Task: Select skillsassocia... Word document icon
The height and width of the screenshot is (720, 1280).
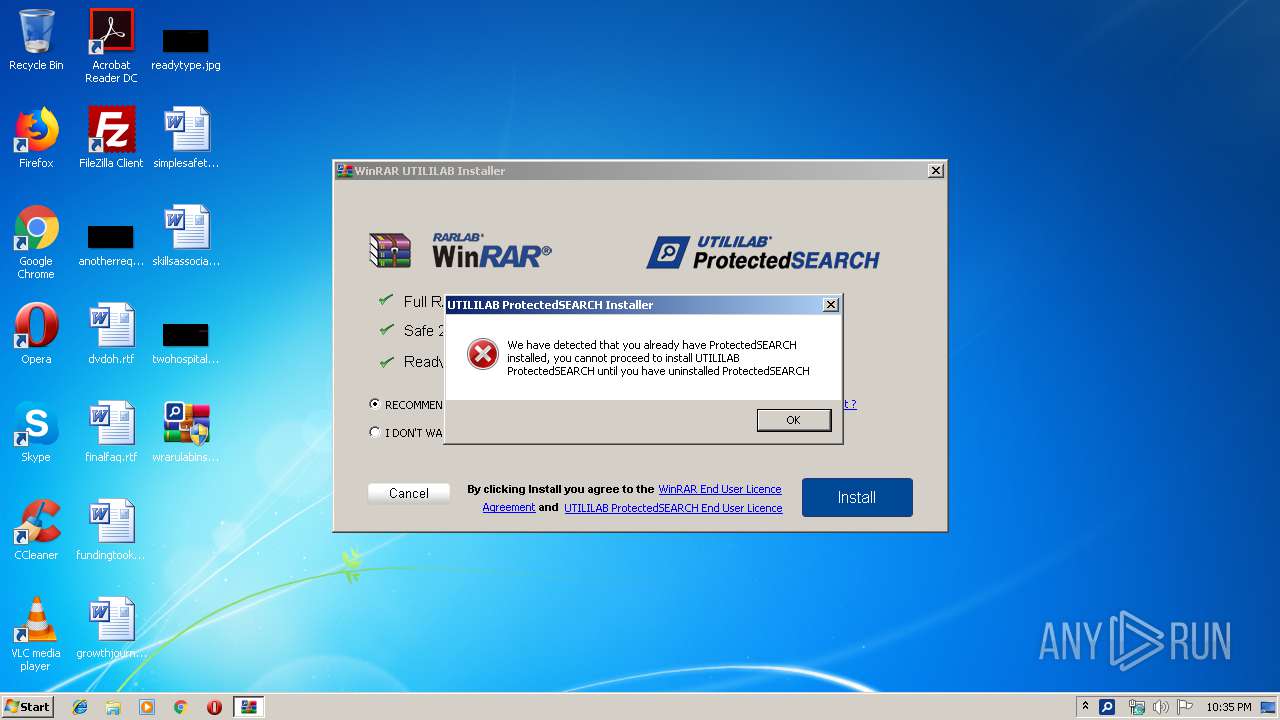Action: 186,236
